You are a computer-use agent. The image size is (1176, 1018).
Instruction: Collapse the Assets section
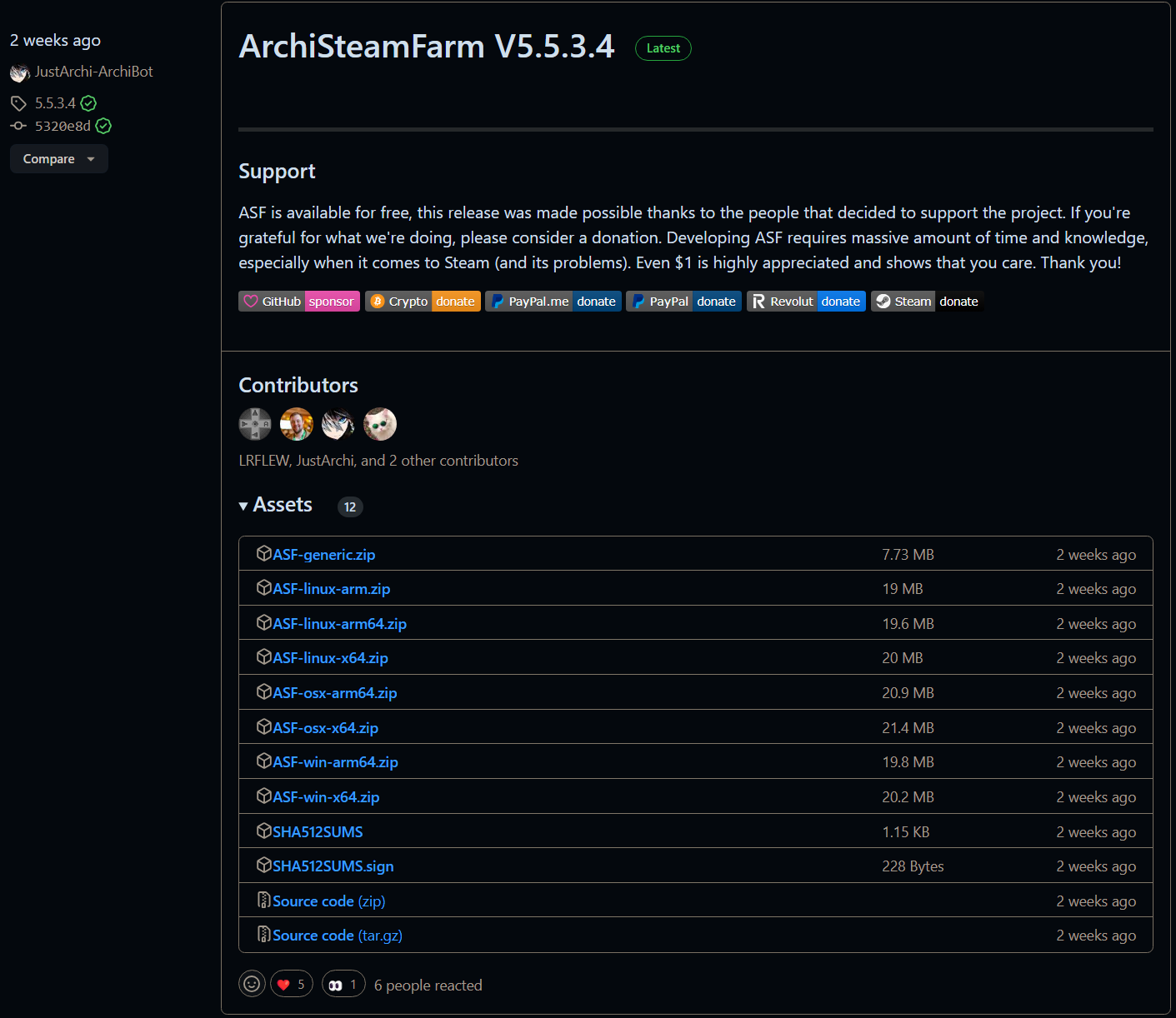click(276, 505)
